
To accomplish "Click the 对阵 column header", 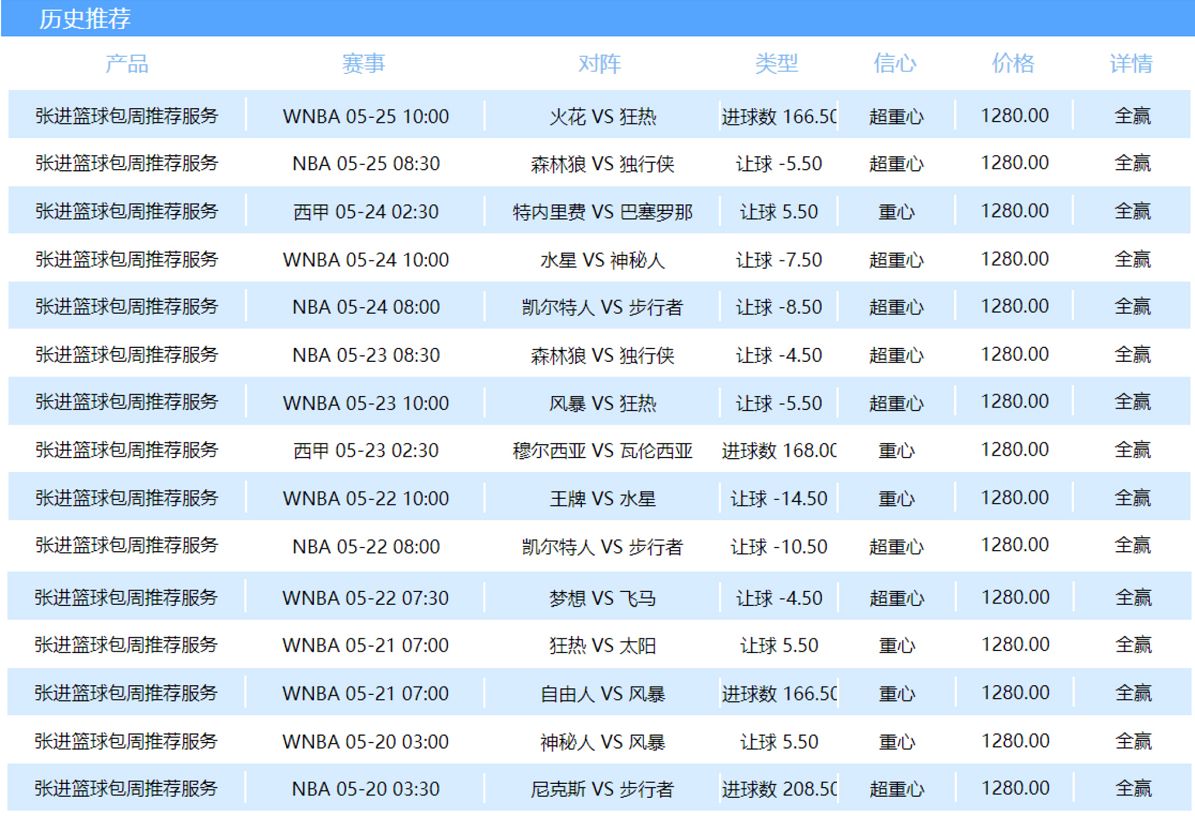I will (600, 63).
